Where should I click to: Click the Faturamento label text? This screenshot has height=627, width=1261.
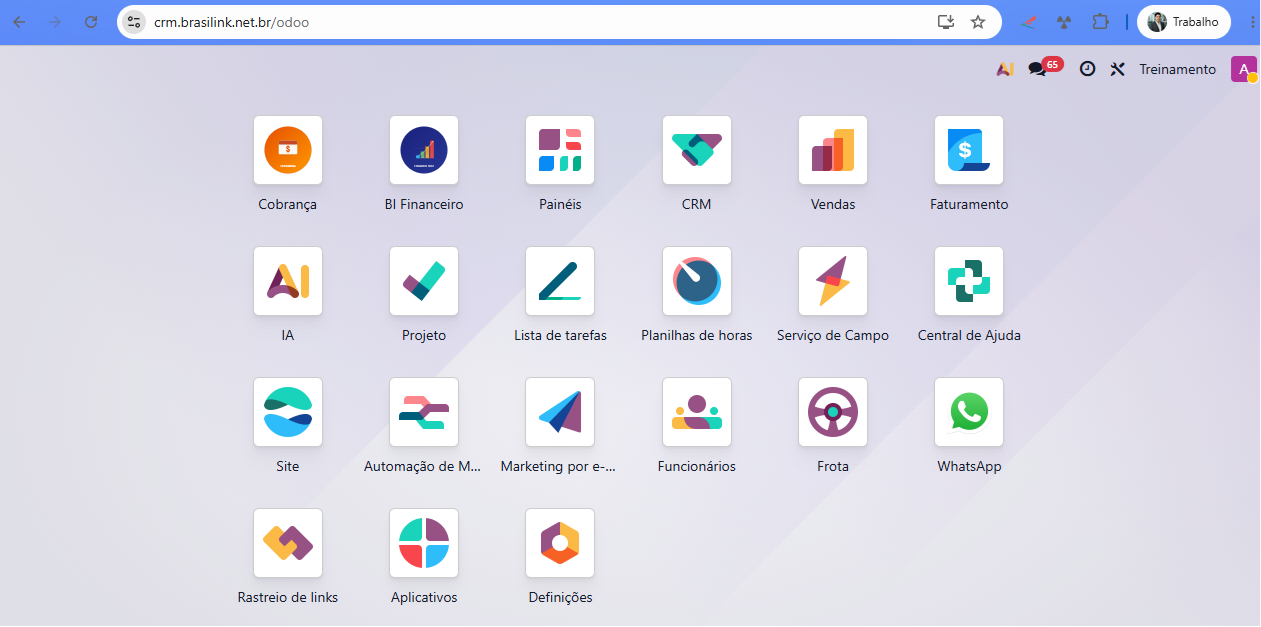[x=969, y=204]
